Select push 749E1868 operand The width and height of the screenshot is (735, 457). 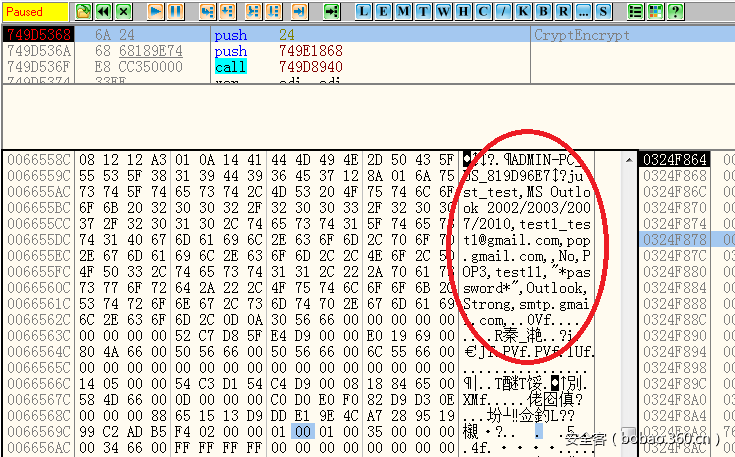click(311, 51)
